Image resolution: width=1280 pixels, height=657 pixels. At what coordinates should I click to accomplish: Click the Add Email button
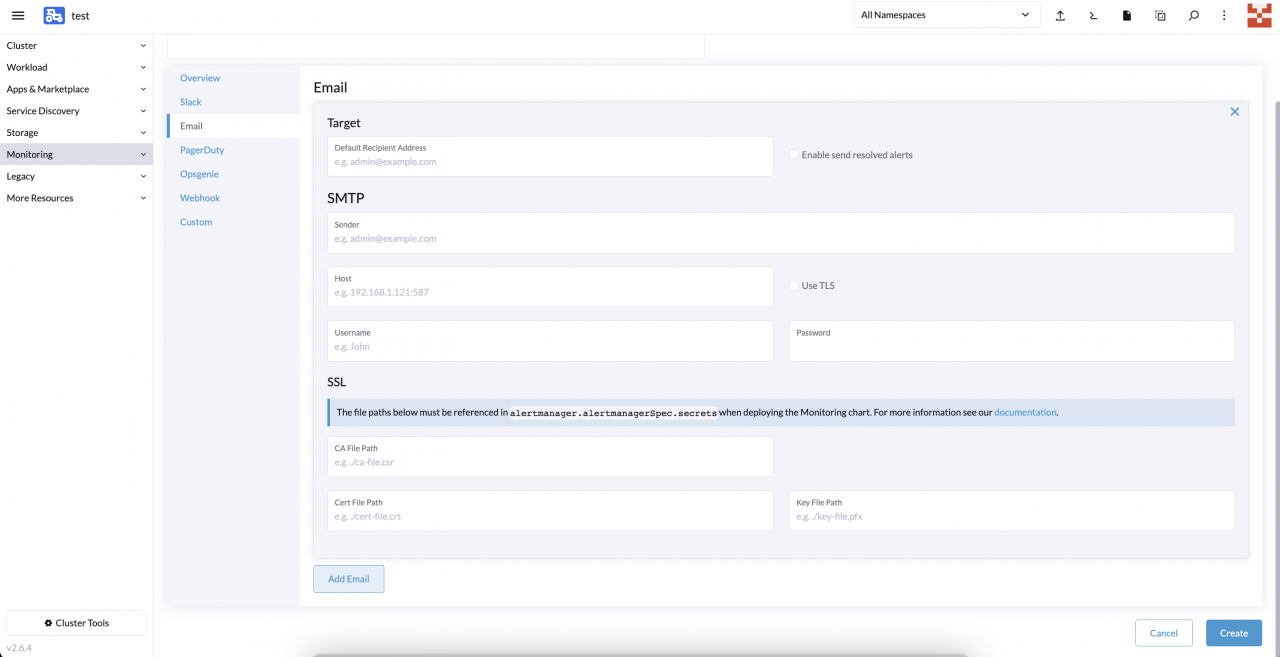348,579
